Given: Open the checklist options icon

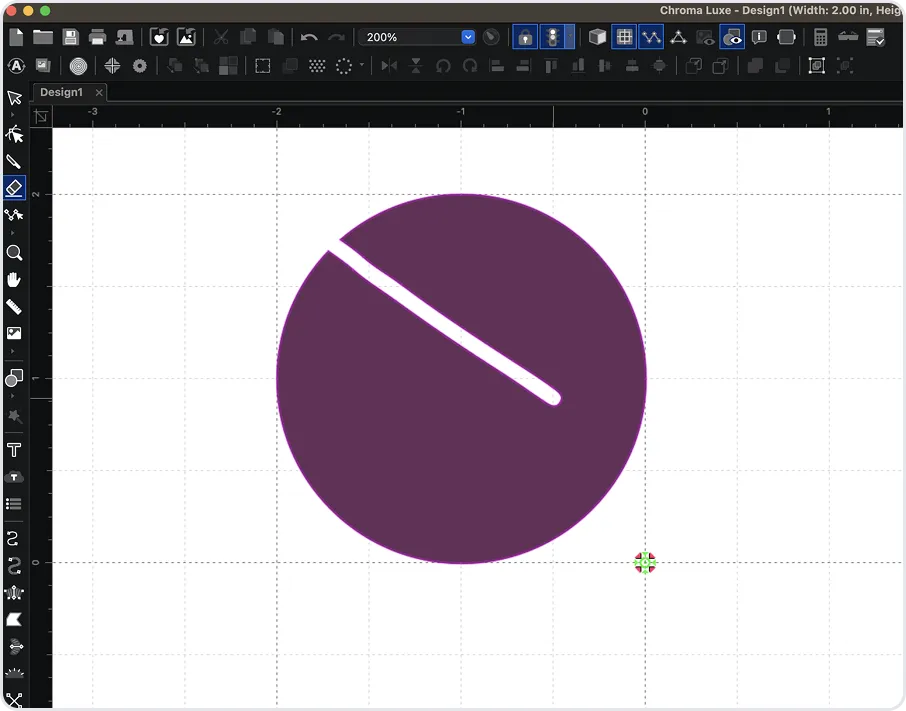Looking at the screenshot, I should click(x=876, y=37).
